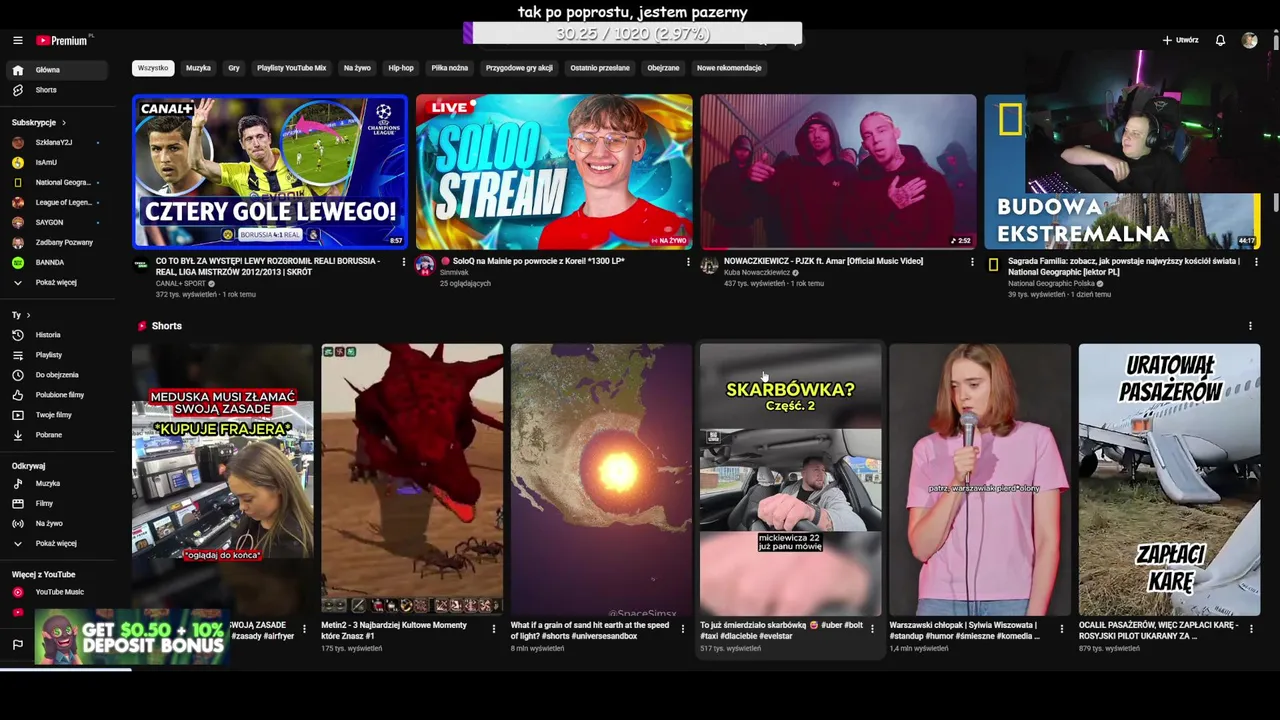
Task: Open options menu for SoloQ stream
Action: pyautogui.click(x=688, y=262)
